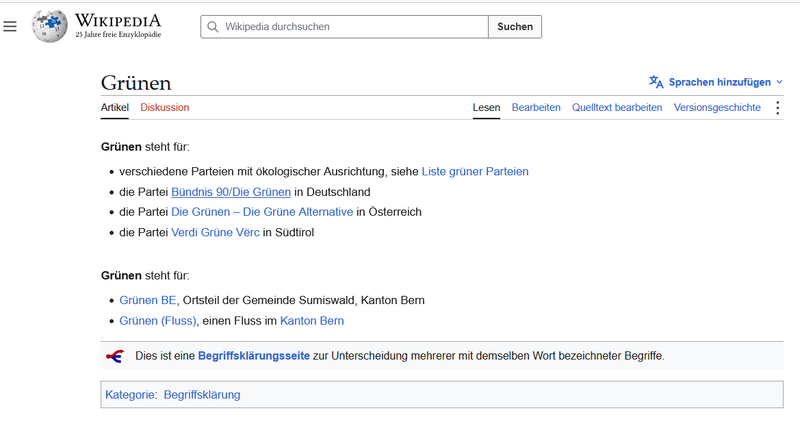Click text 'in Südtirol'
Image resolution: width=800 pixels, height=426 pixels.
click(x=288, y=232)
